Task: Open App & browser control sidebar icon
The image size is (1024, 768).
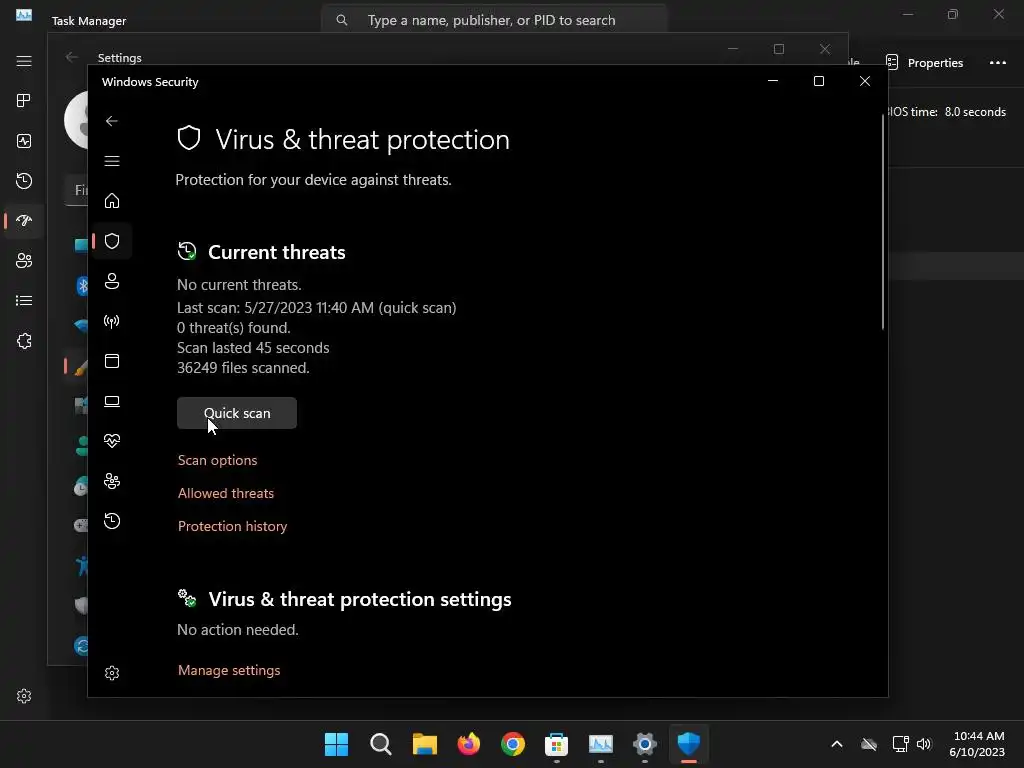Action: [x=112, y=361]
